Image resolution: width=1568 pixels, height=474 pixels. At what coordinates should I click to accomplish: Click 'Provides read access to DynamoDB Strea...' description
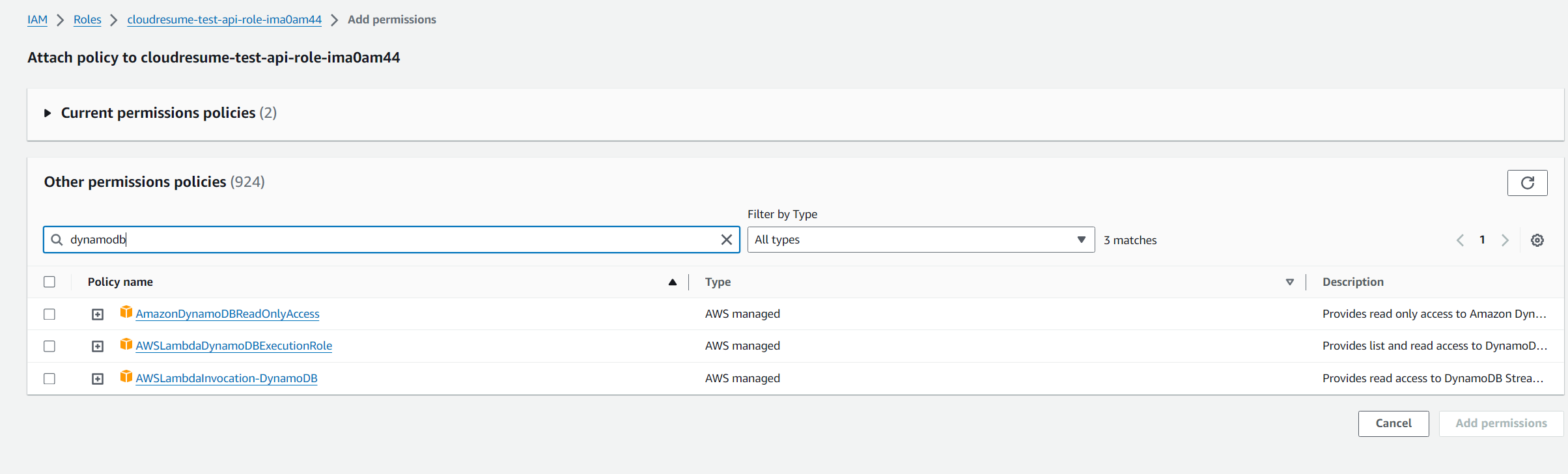1433,378
